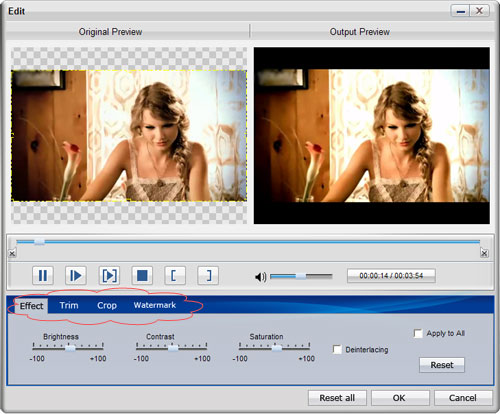The width and height of the screenshot is (500, 414).
Task: Click the volume slider track
Action: pyautogui.click(x=301, y=276)
